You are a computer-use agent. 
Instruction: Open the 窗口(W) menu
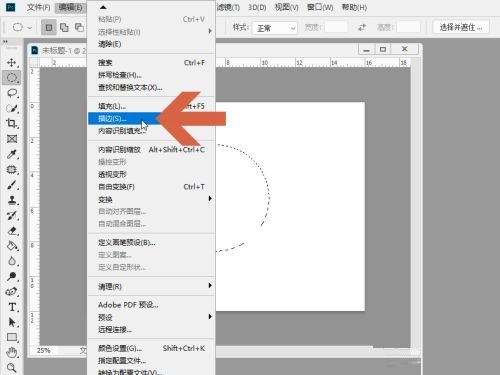point(320,7)
